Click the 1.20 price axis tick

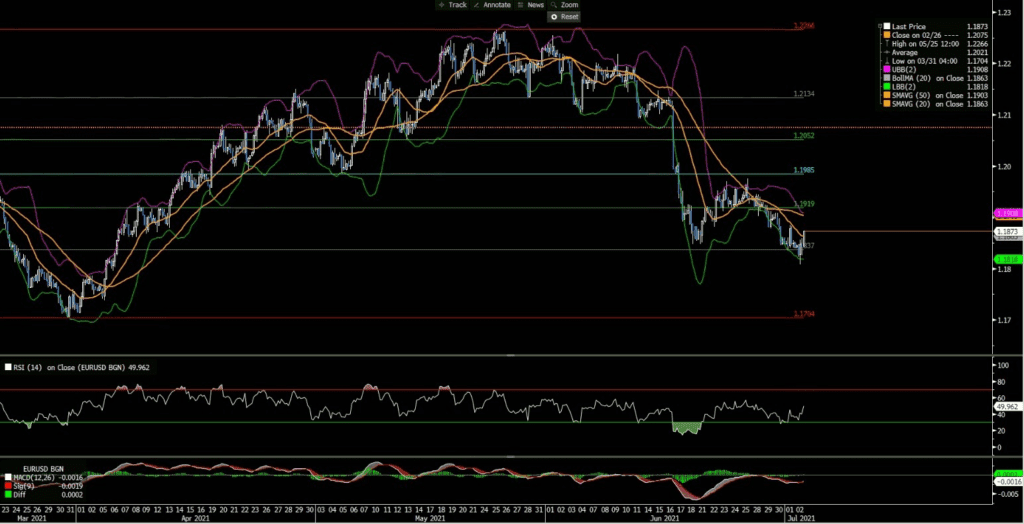[1002, 166]
